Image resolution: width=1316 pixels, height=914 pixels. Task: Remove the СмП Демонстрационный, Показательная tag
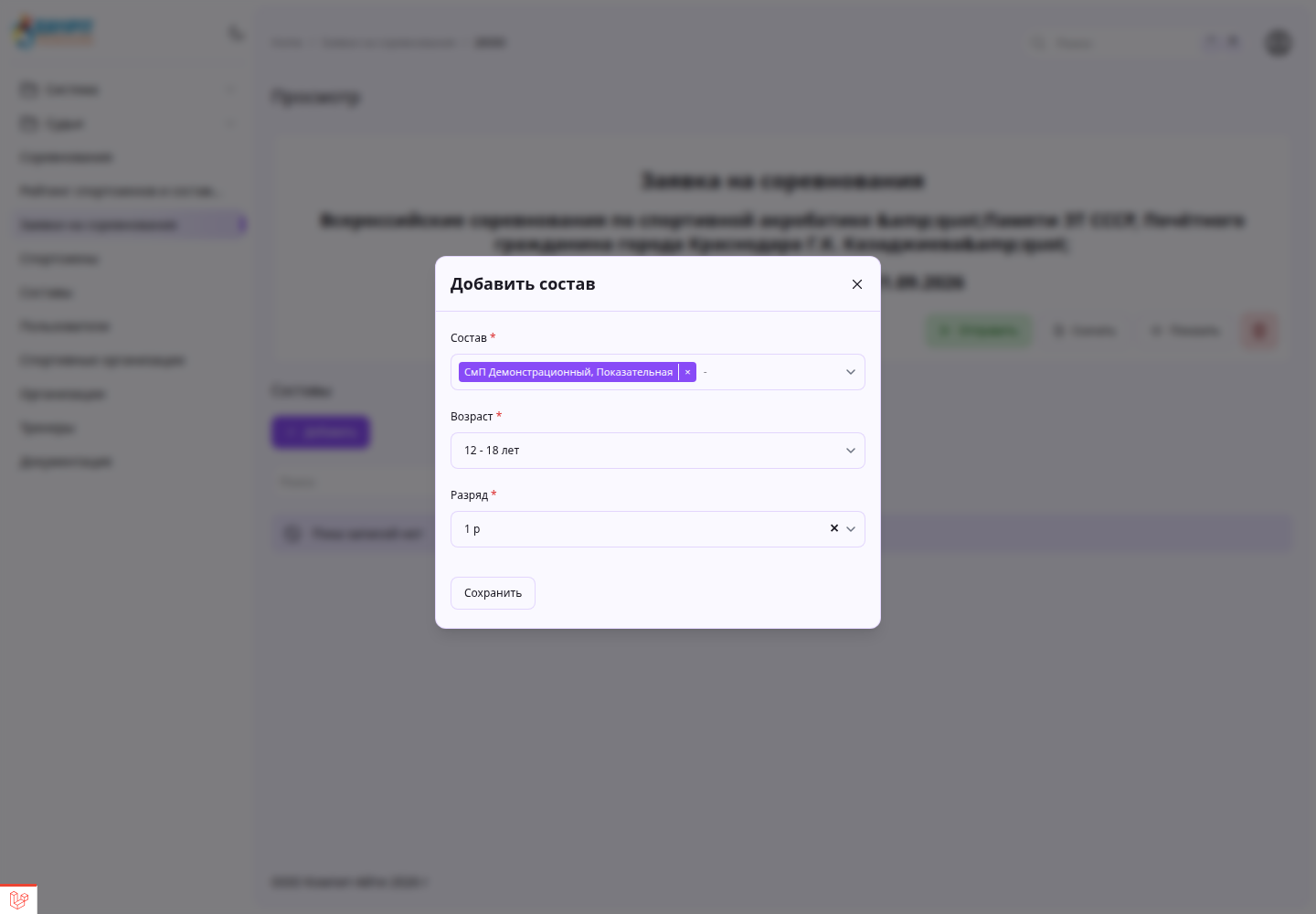pyautogui.click(x=687, y=372)
